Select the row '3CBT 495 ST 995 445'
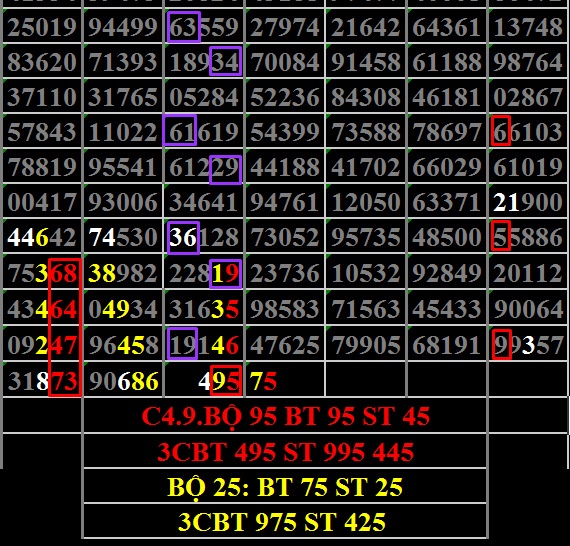Screen dimensions: 570x546 (x=285, y=451)
